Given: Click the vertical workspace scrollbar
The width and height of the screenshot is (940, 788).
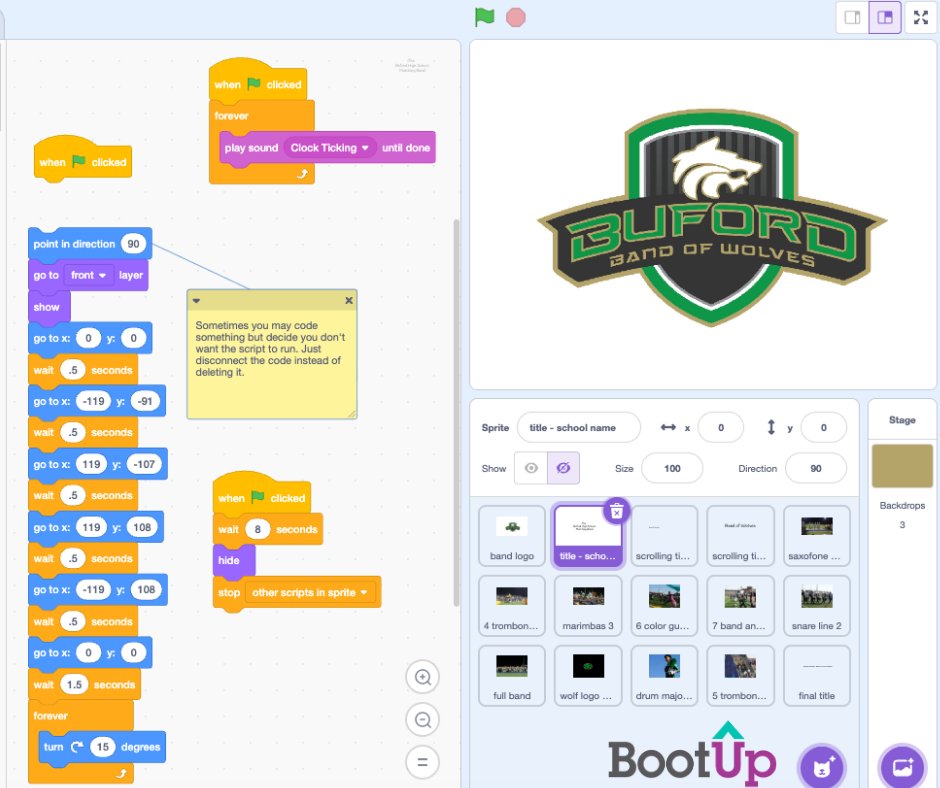Looking at the screenshot, I should click(456, 413).
